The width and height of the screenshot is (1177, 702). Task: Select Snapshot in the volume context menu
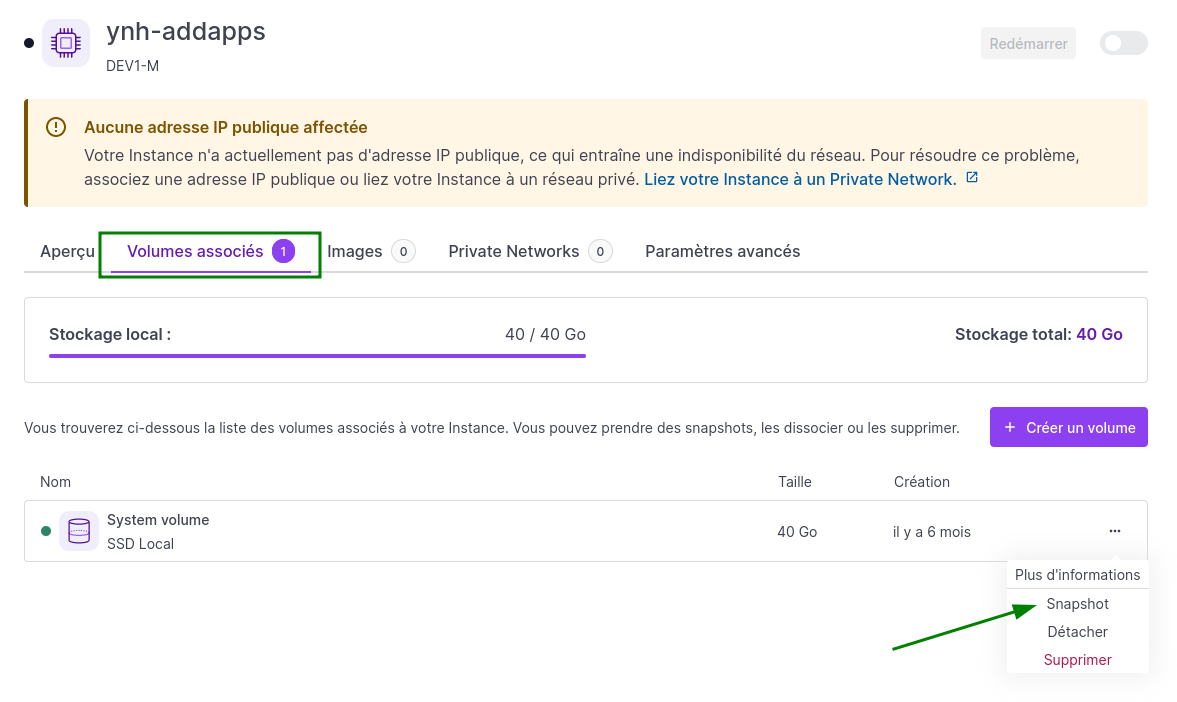point(1077,604)
